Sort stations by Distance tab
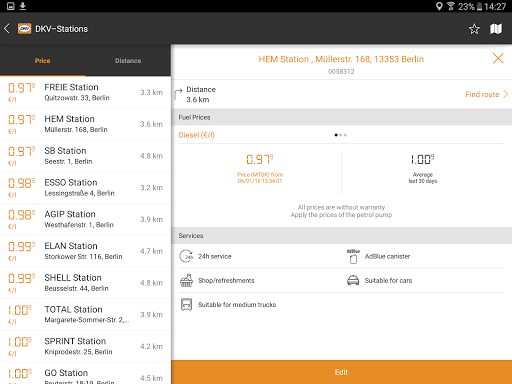This screenshot has height=384, width=512. 128,61
